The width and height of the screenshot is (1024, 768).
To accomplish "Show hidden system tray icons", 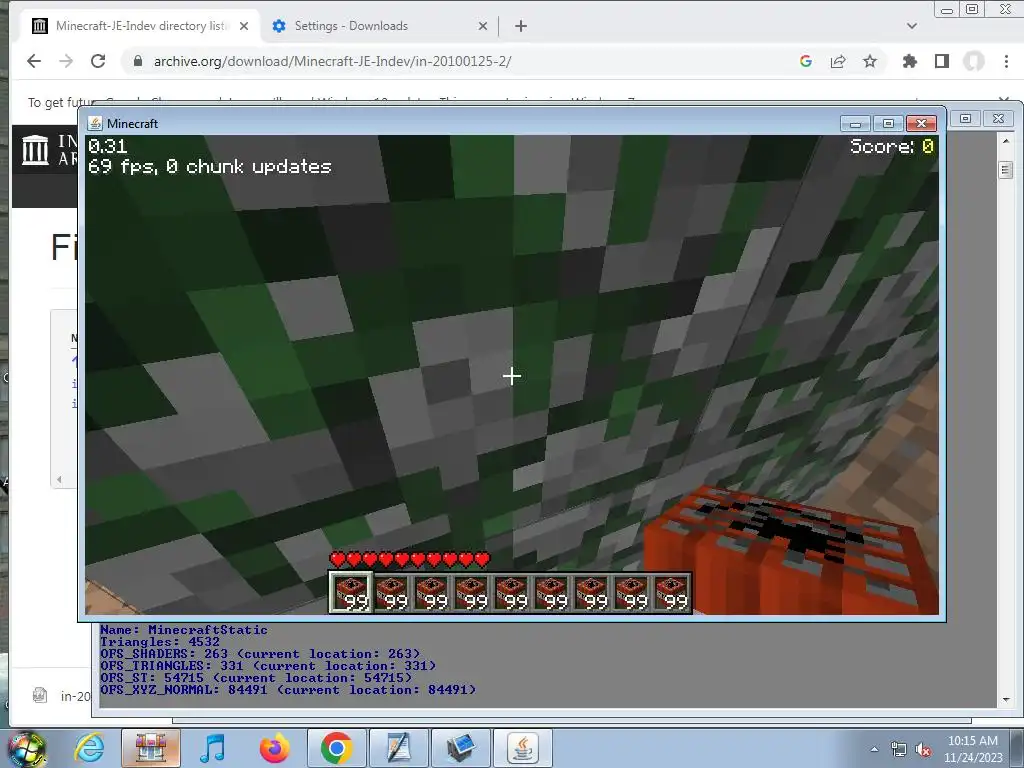I will click(874, 749).
